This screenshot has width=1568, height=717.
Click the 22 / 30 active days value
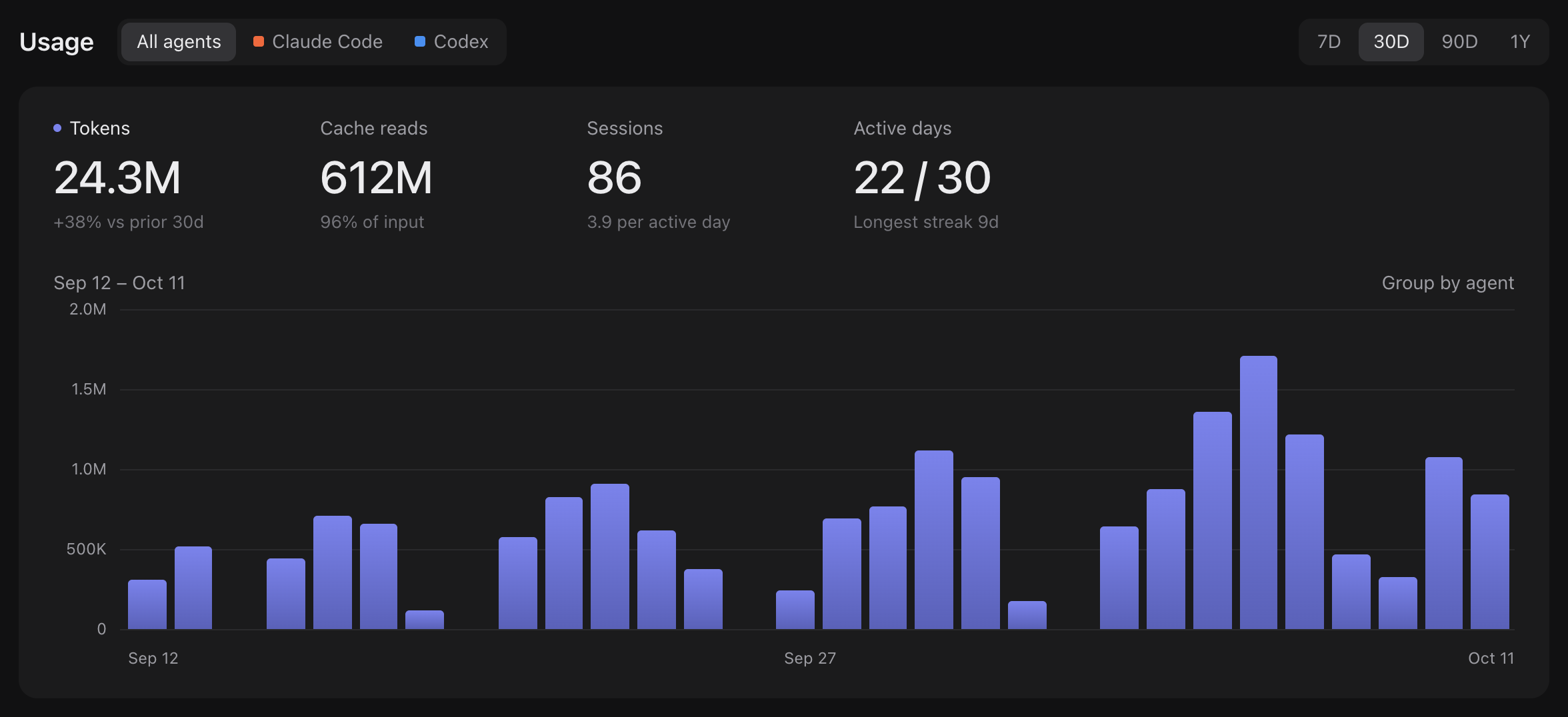coord(922,179)
